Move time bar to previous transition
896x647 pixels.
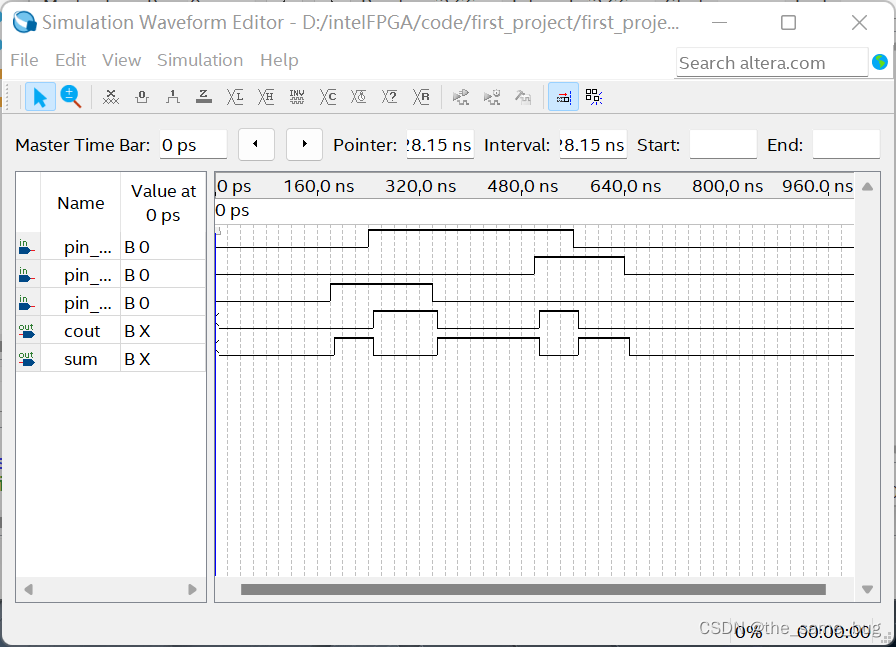[x=256, y=144]
